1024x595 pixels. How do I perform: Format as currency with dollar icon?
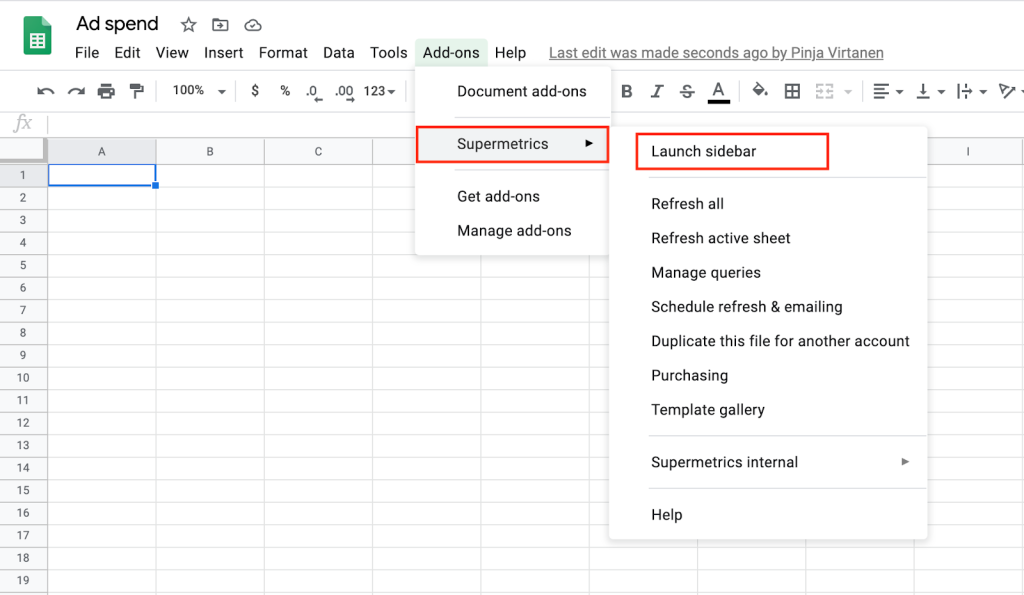255,90
